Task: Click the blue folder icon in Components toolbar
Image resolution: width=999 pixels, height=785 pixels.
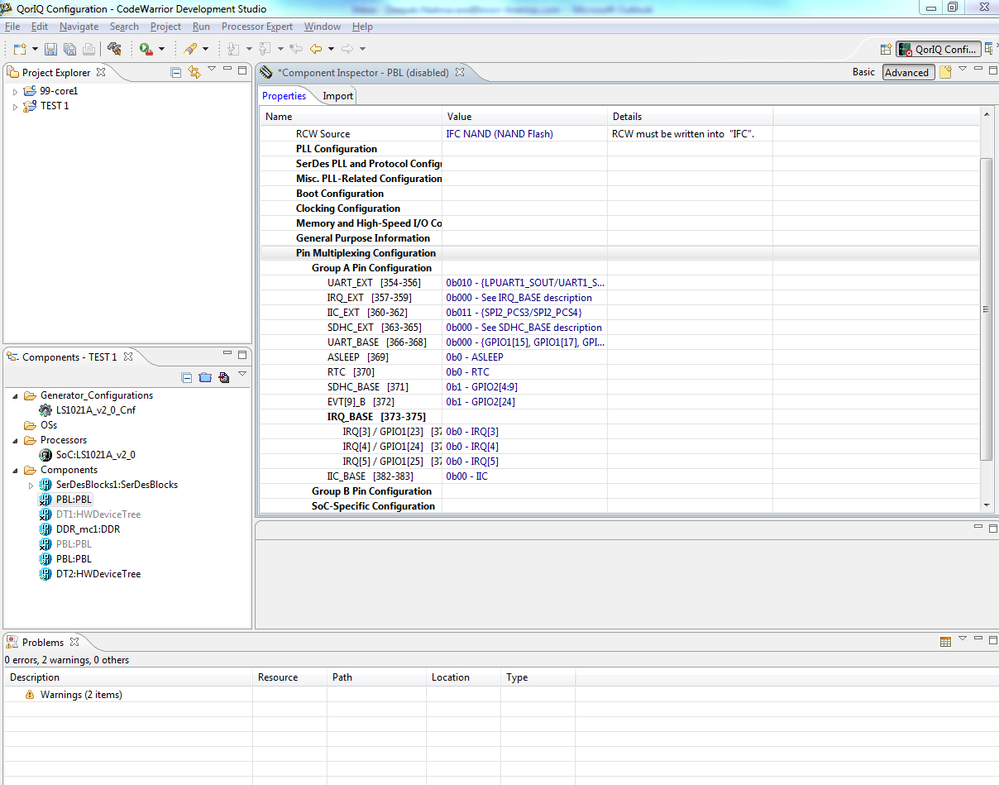Action: coord(205,377)
